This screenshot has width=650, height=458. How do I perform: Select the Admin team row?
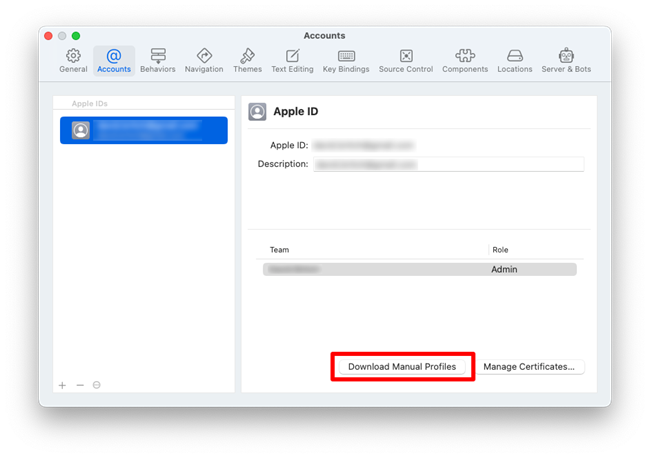click(419, 269)
